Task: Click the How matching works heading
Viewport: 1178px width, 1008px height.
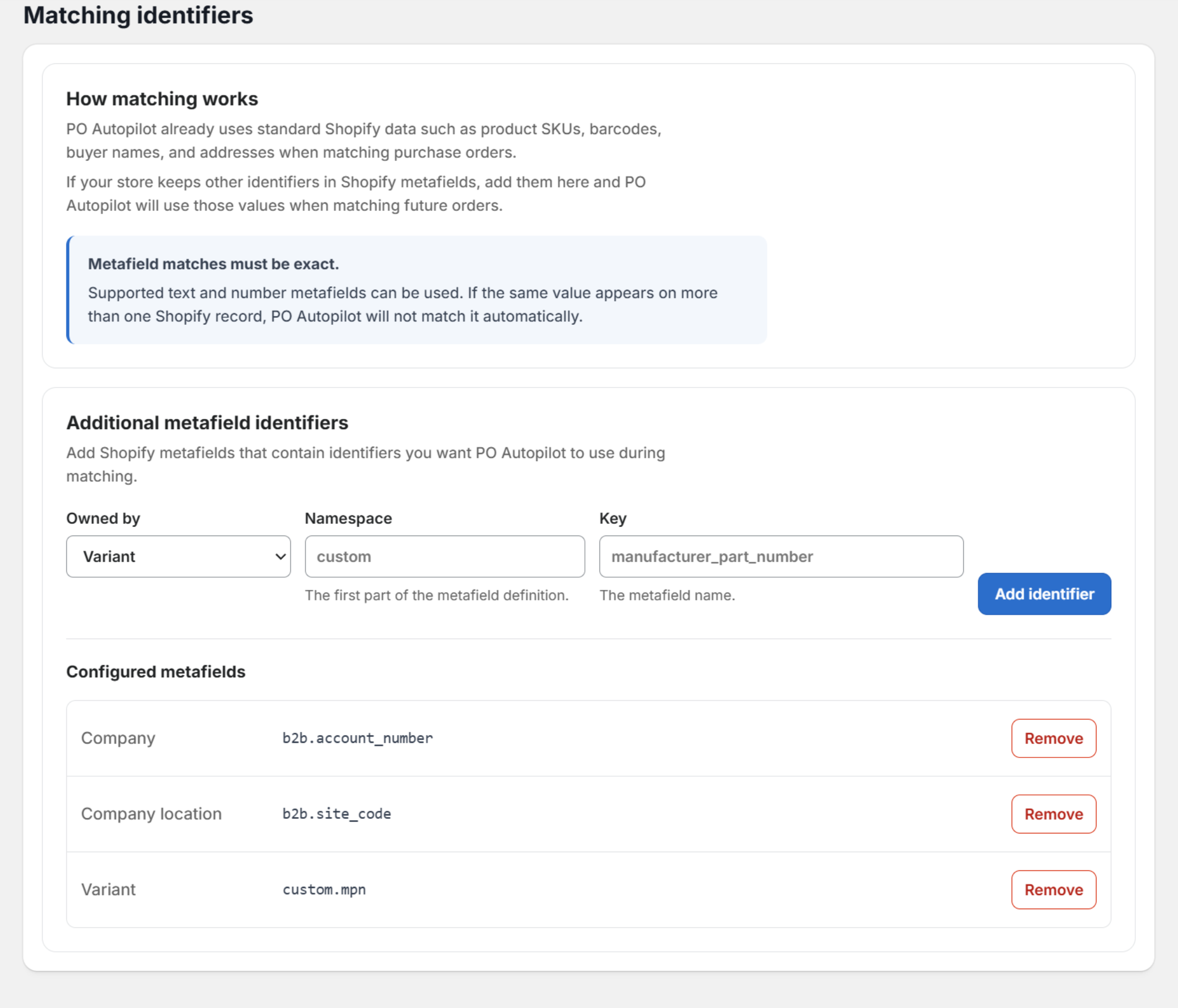Action: (x=162, y=99)
